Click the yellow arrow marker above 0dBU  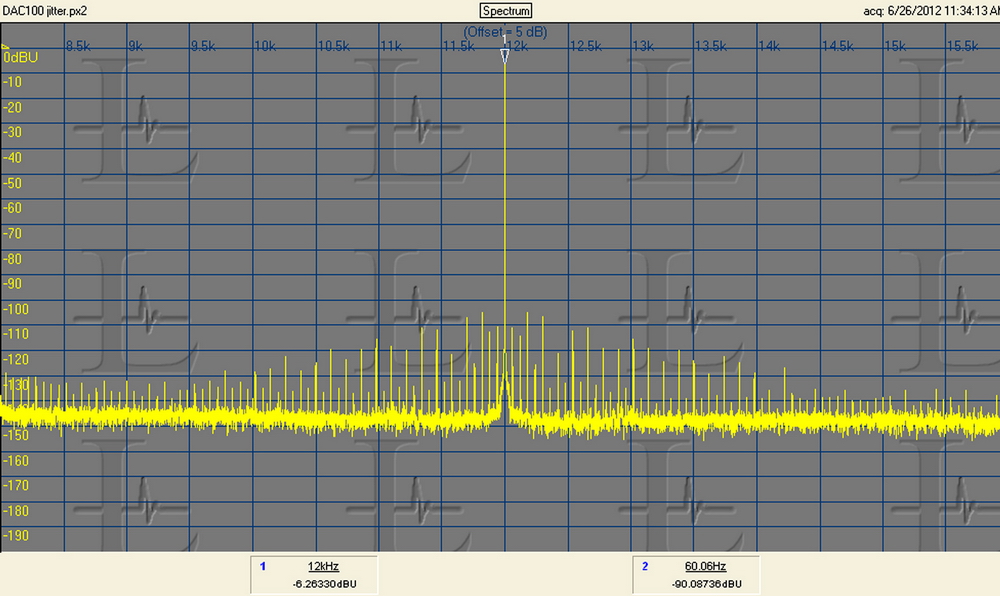pos(5,46)
